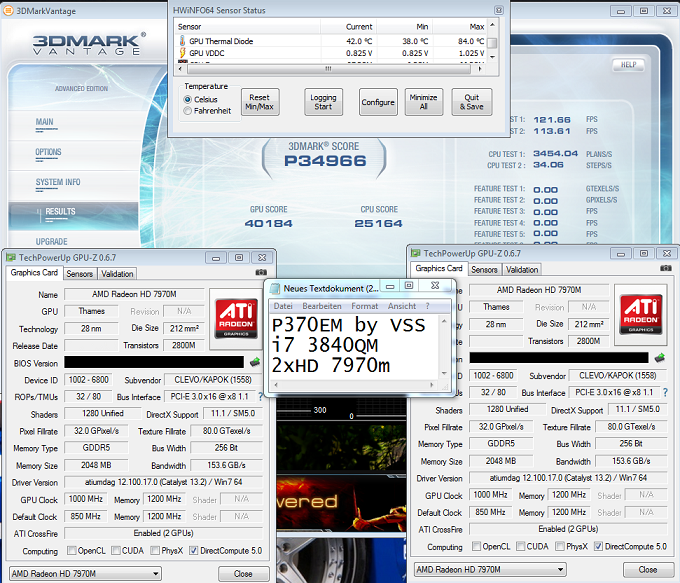This screenshot has width=680, height=583.
Task: Click scroll left arrow in HWiNFO64 sensor list
Action: [181, 69]
